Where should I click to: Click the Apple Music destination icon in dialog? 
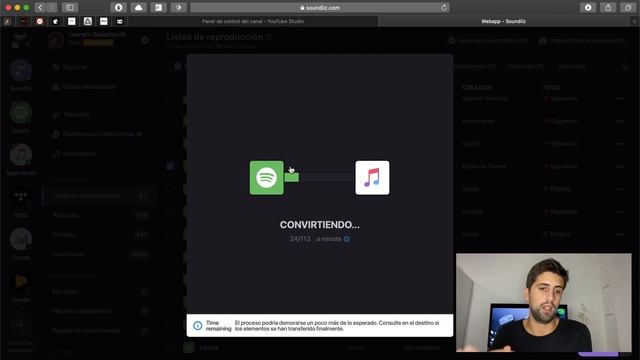(372, 178)
